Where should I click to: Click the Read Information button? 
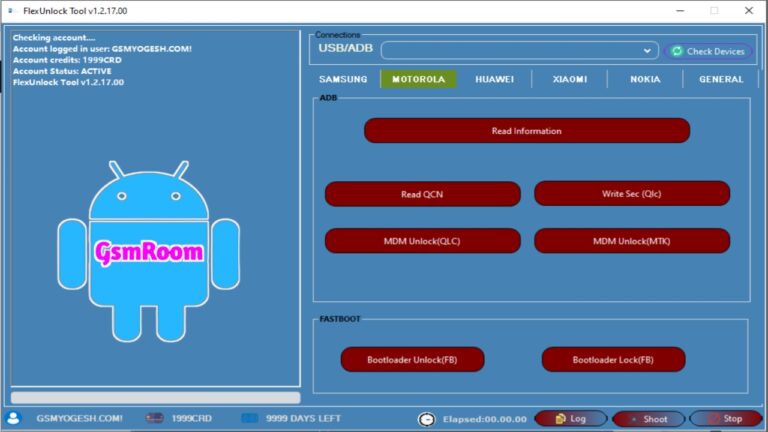coord(527,131)
